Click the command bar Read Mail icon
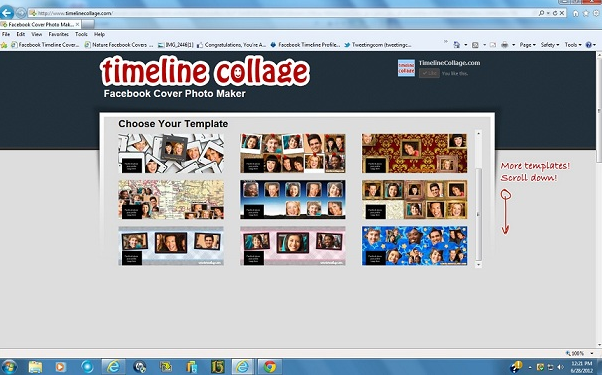This screenshot has width=602, height=375. click(x=493, y=45)
